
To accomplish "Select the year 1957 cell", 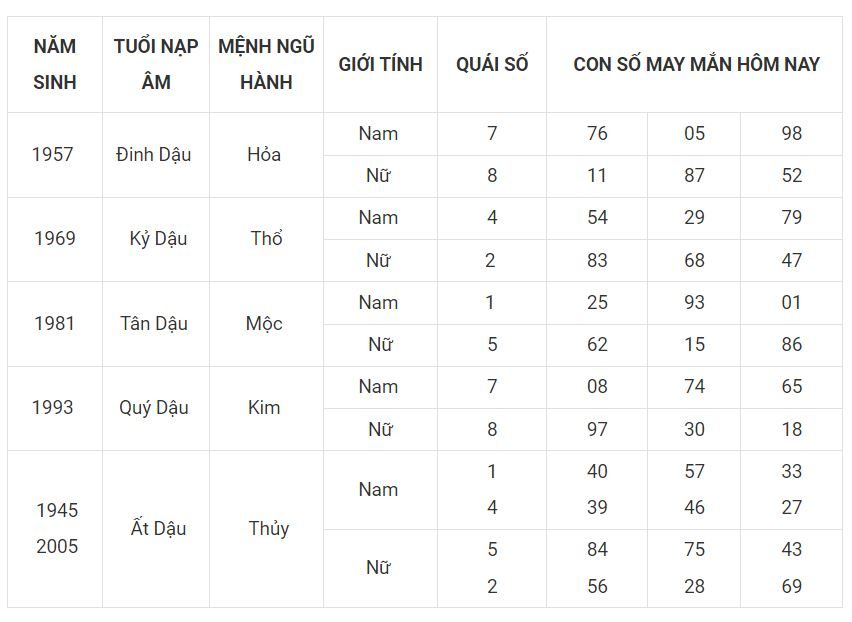I will tap(53, 154).
